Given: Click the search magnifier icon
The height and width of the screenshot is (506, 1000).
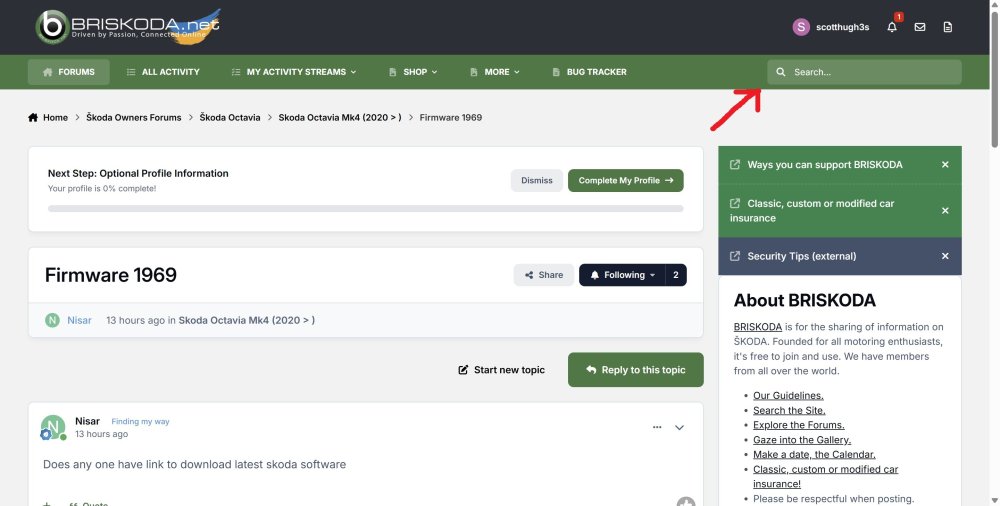Looking at the screenshot, I should click(x=781, y=72).
